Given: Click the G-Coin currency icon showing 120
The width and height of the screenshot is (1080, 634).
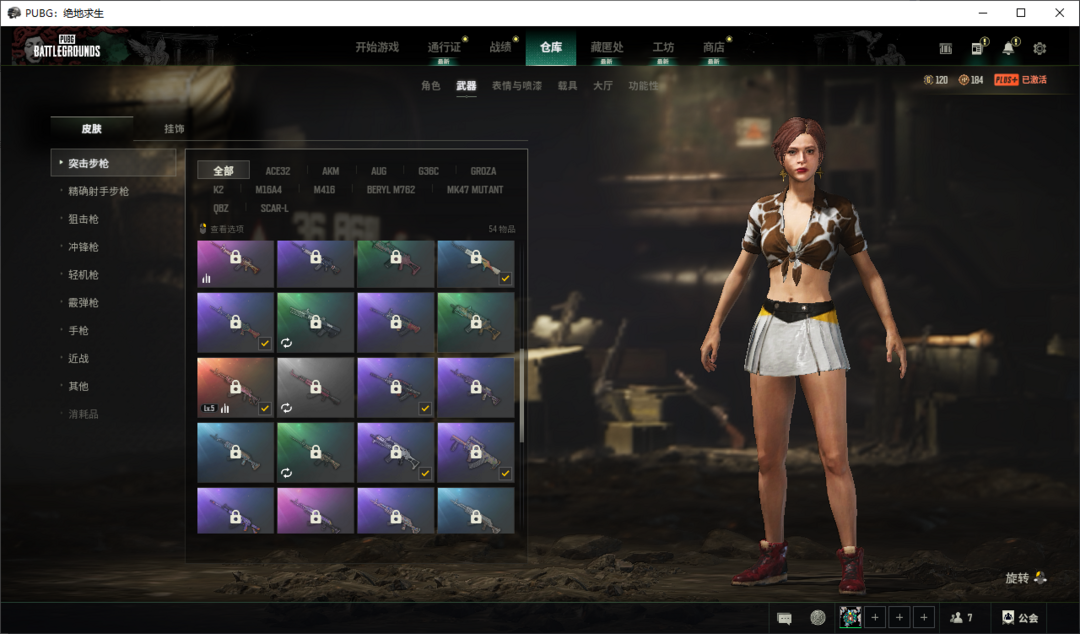Looking at the screenshot, I should coord(928,80).
